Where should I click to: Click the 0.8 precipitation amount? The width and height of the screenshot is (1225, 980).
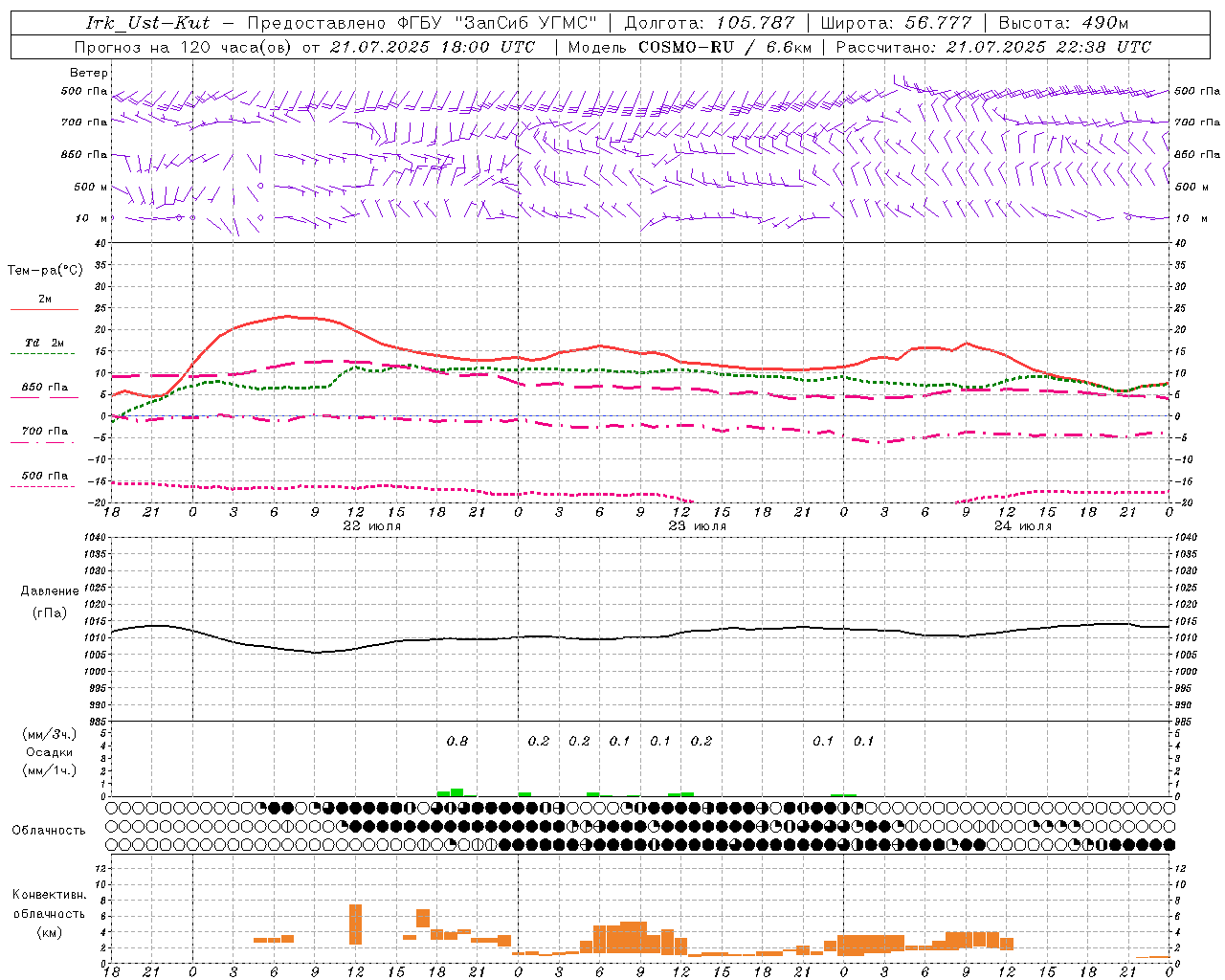(457, 741)
